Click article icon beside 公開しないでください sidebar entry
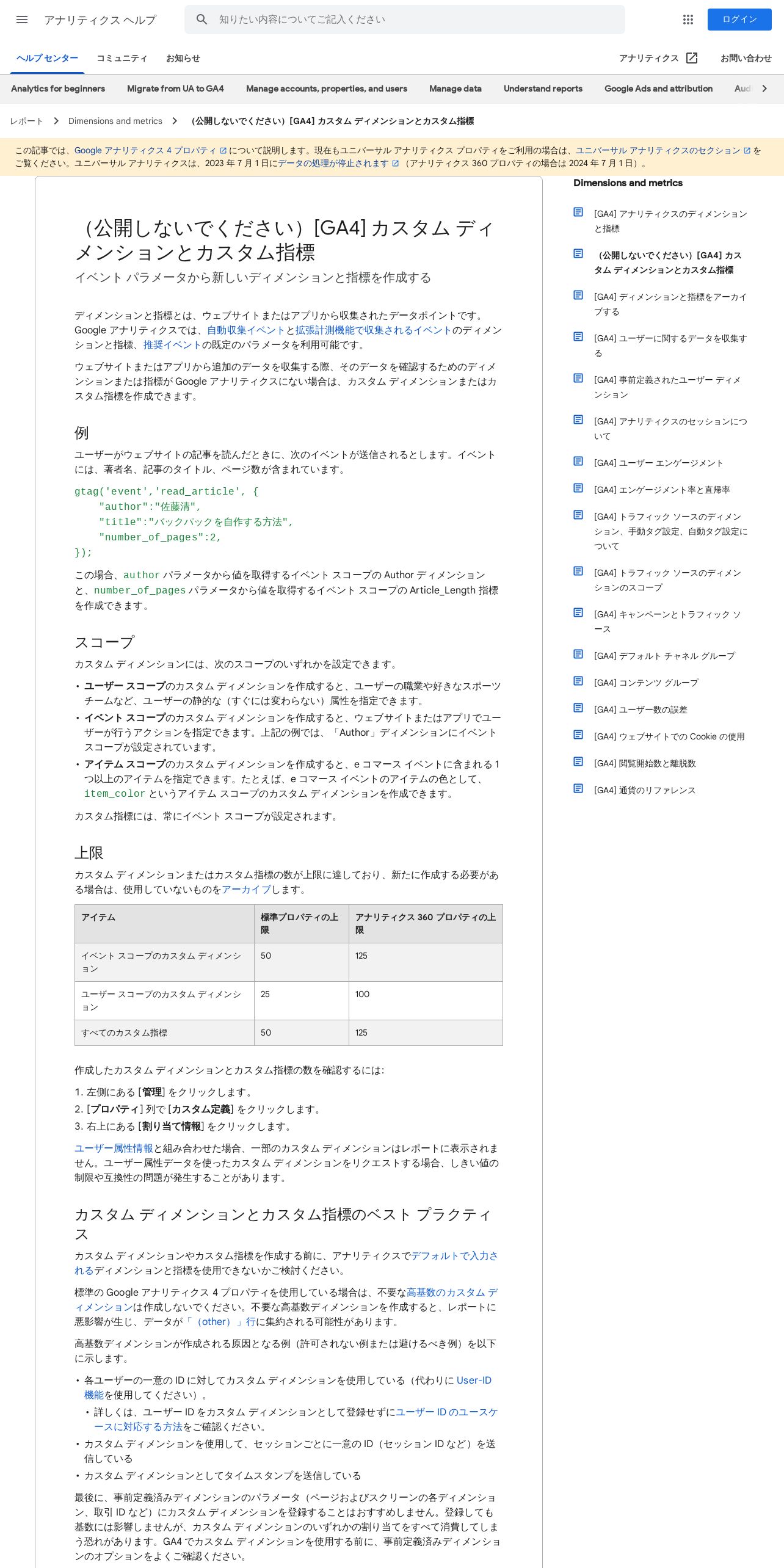 (x=578, y=253)
